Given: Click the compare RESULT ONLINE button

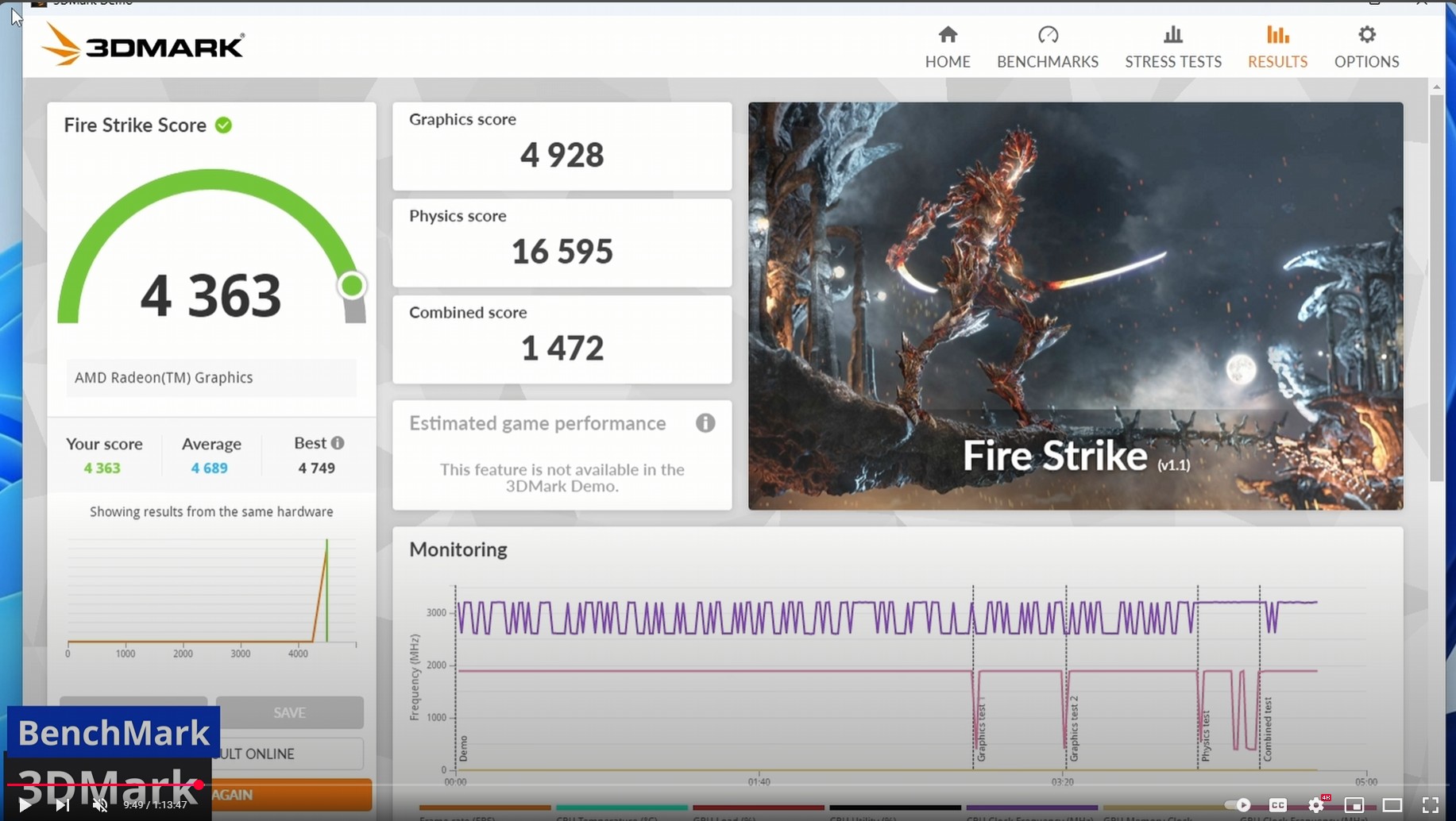Looking at the screenshot, I should tap(288, 754).
